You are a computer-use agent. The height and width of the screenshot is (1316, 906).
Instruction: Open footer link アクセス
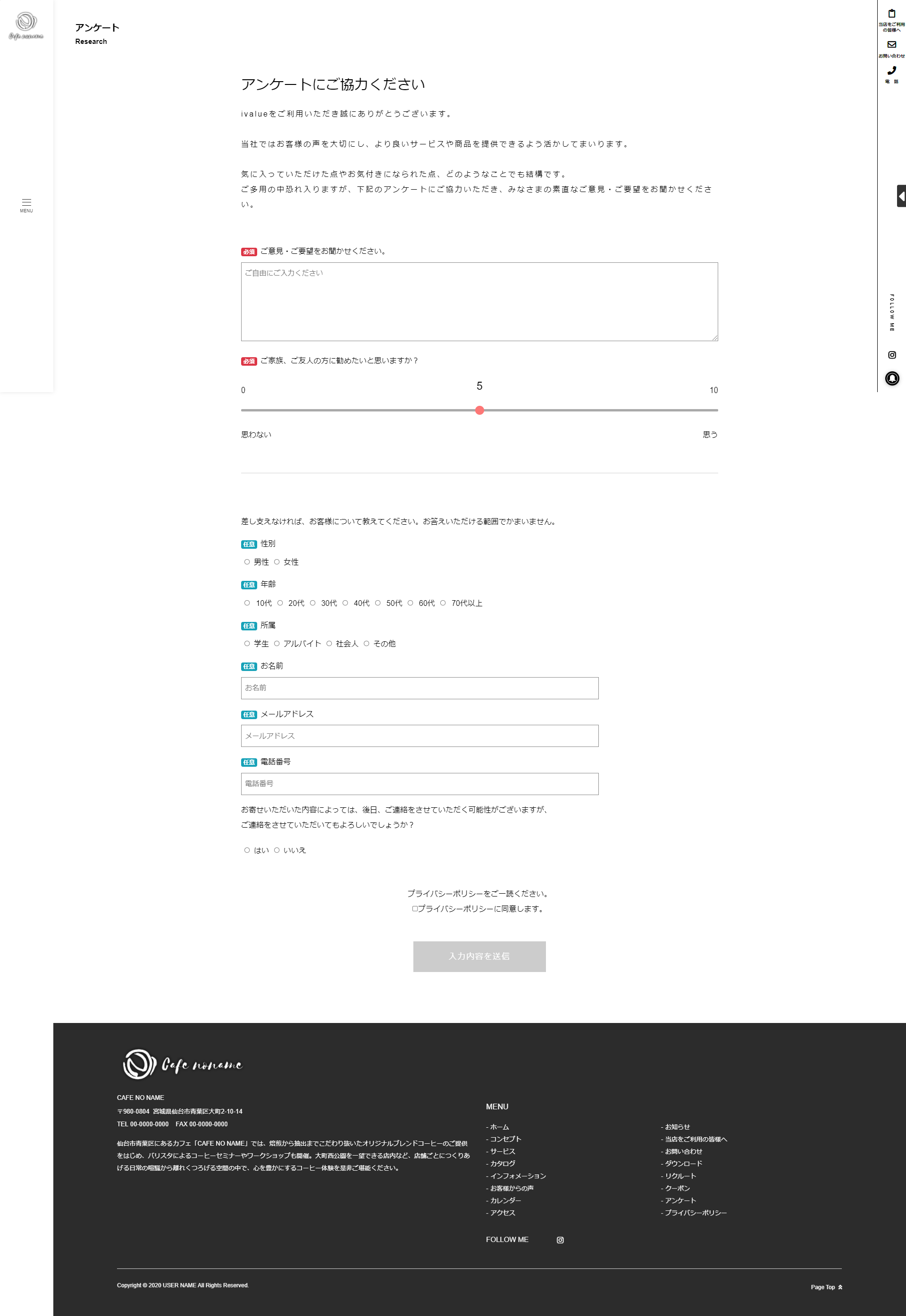point(501,1212)
